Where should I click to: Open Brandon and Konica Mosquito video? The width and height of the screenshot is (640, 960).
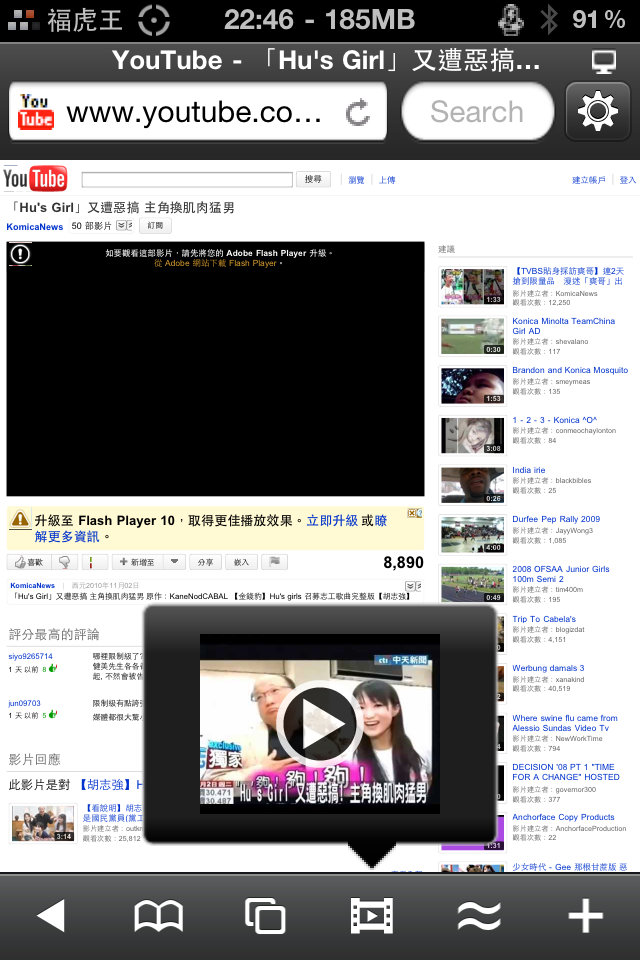(570, 370)
